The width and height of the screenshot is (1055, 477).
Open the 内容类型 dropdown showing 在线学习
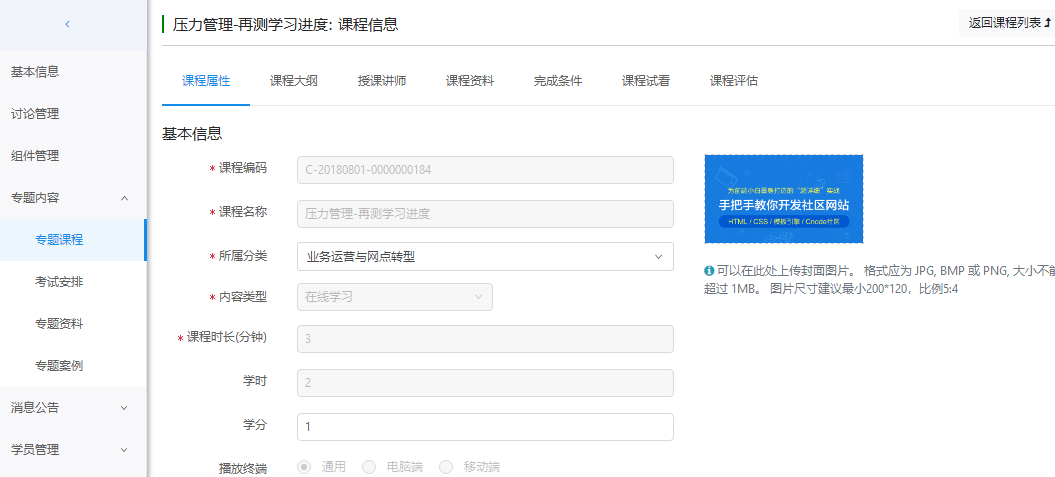click(394, 297)
